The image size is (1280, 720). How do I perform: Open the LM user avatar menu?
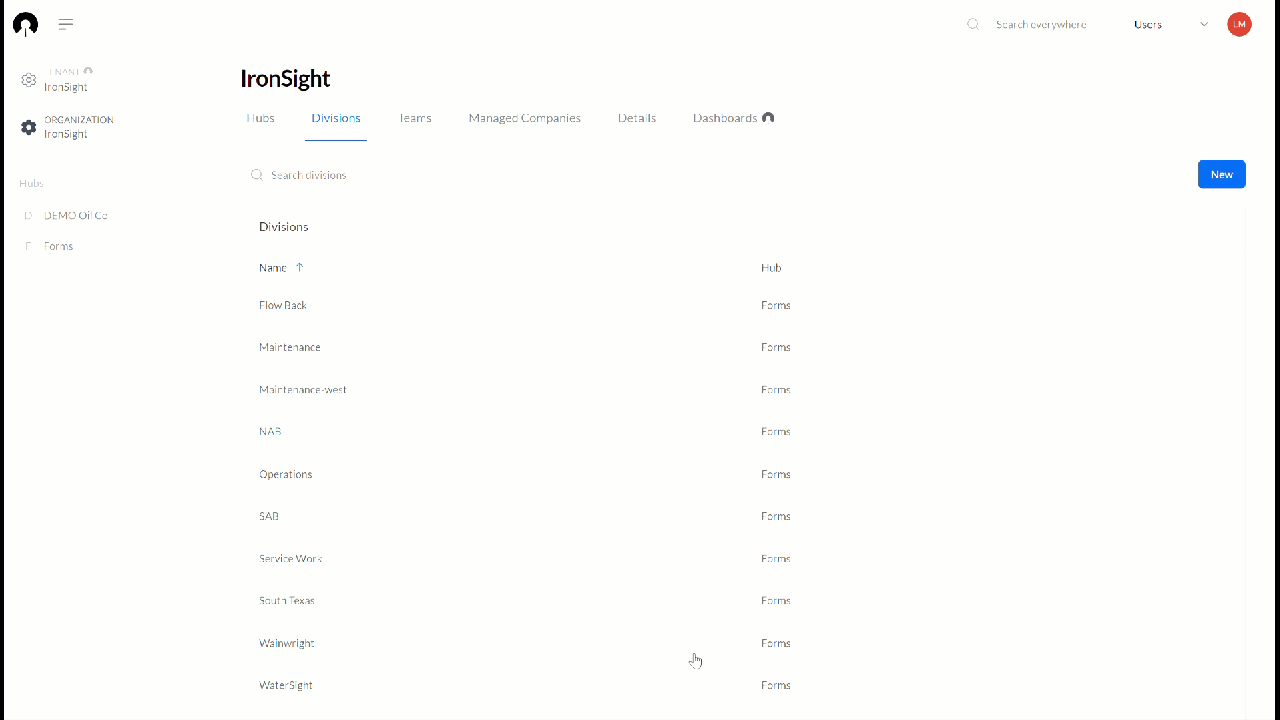click(x=1239, y=24)
